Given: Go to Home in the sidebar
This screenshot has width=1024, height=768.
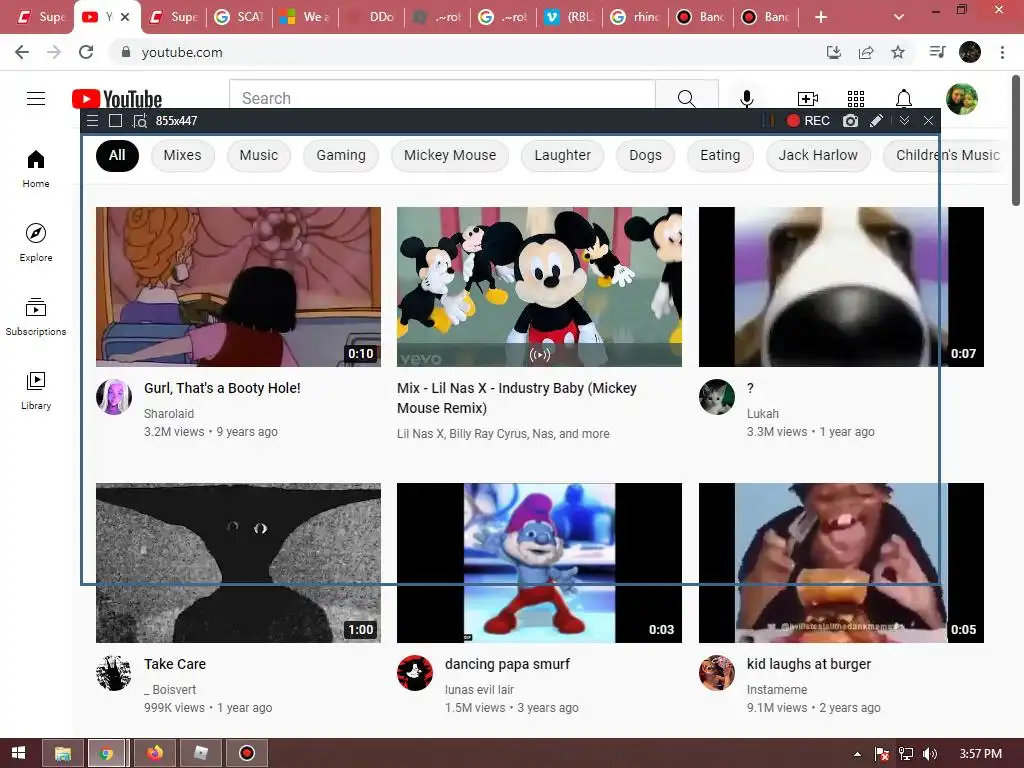Looking at the screenshot, I should click(x=36, y=169).
